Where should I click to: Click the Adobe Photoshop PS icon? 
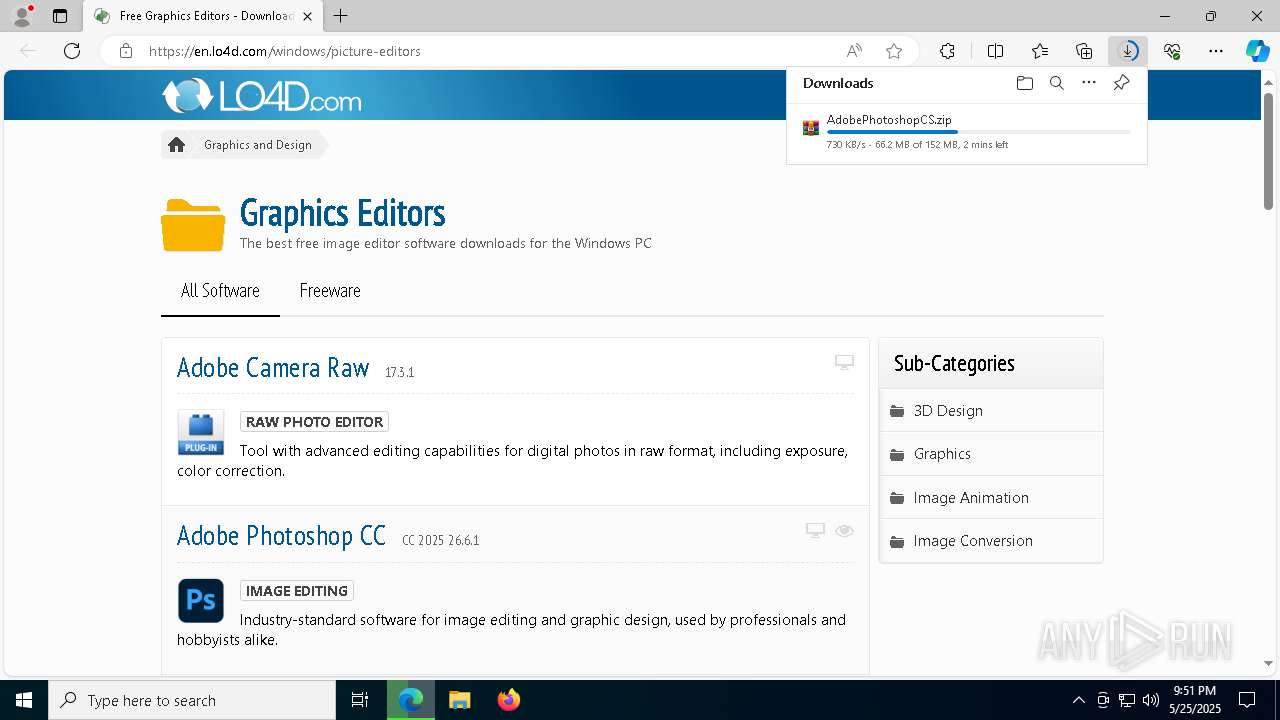click(200, 600)
